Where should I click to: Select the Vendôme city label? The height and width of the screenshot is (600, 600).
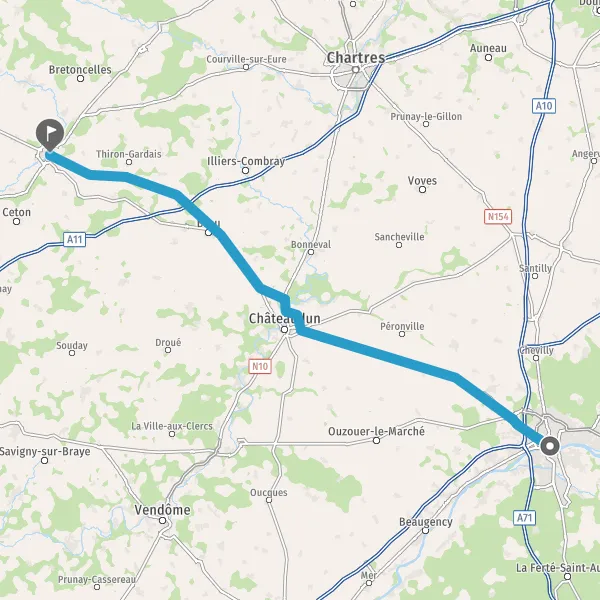pyautogui.click(x=162, y=510)
